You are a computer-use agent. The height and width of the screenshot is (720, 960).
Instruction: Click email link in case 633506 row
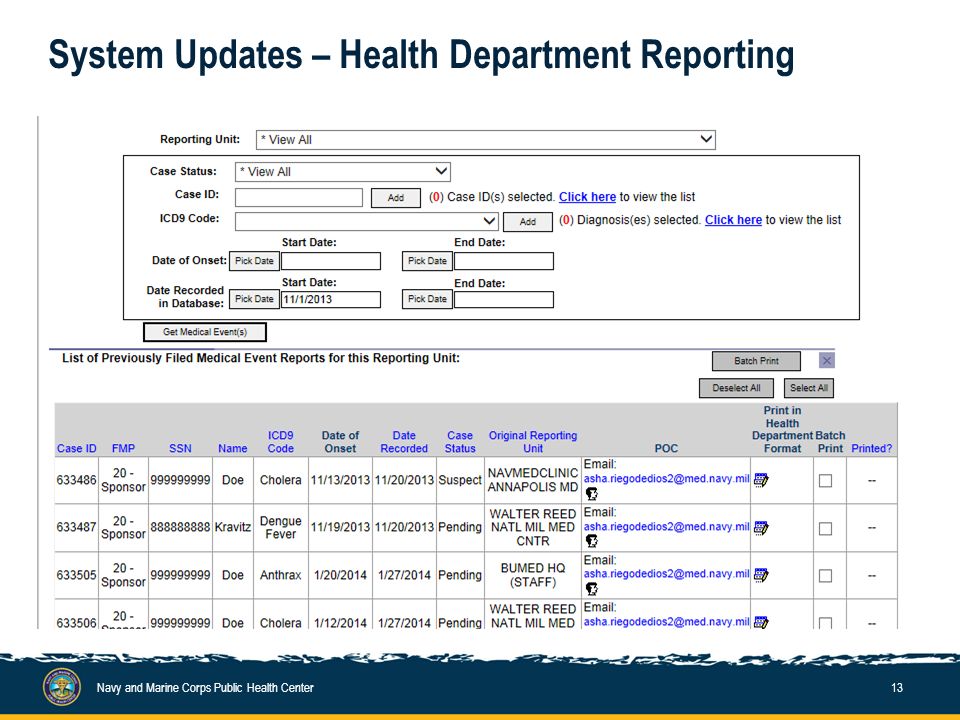tap(666, 621)
